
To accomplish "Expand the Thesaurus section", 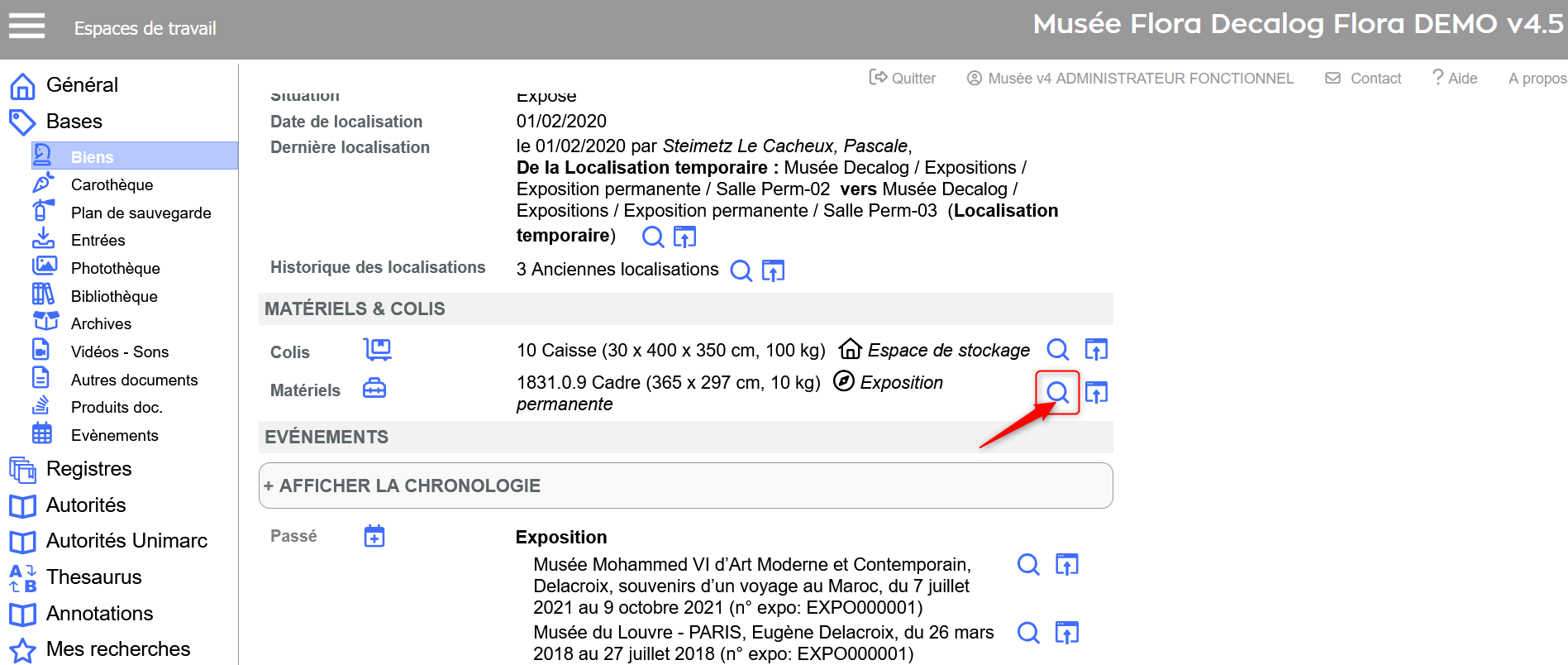I will coord(93,577).
